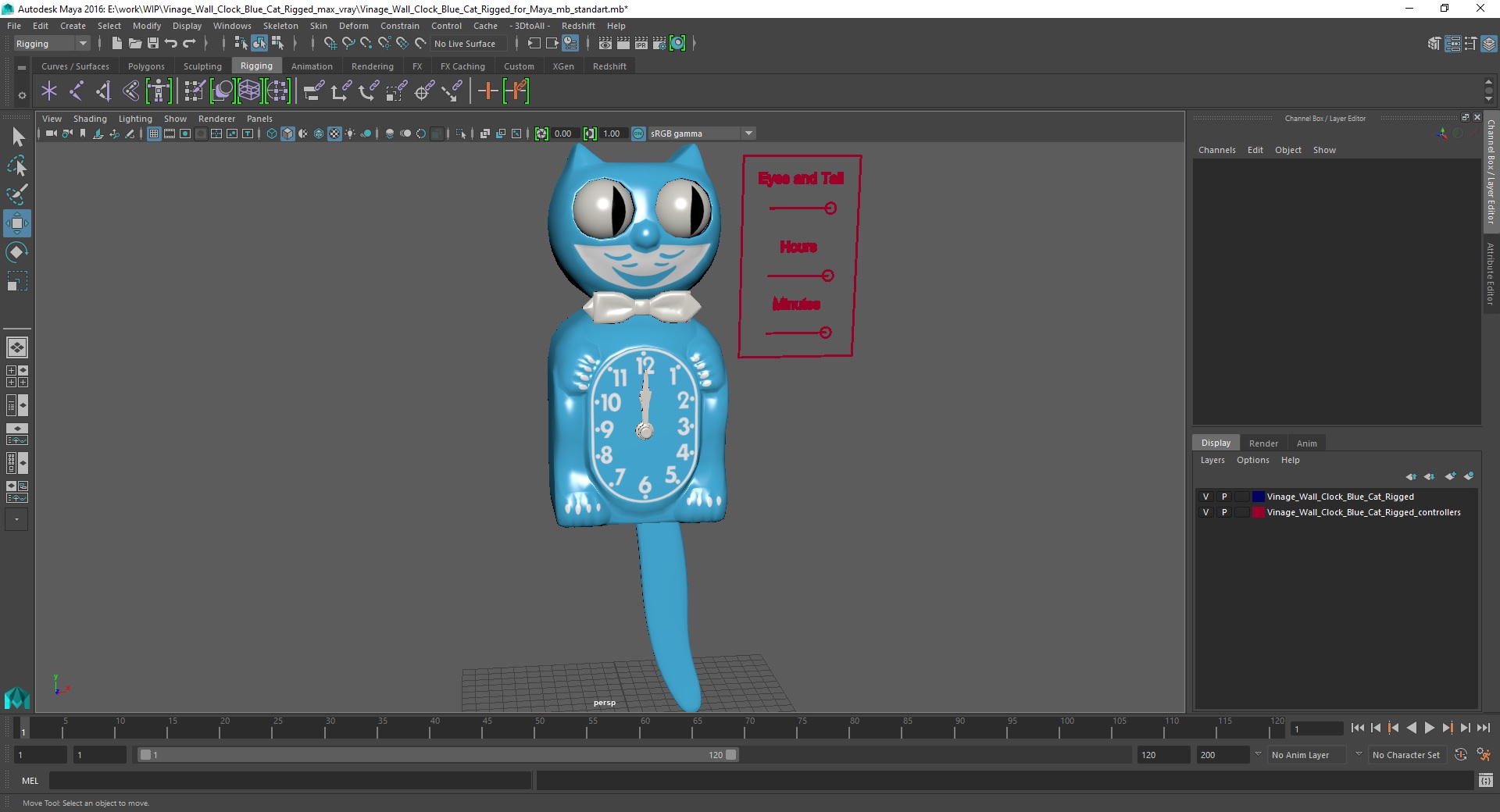Click the New Scene icon
Image resolution: width=1500 pixels, height=812 pixels.
point(116,44)
